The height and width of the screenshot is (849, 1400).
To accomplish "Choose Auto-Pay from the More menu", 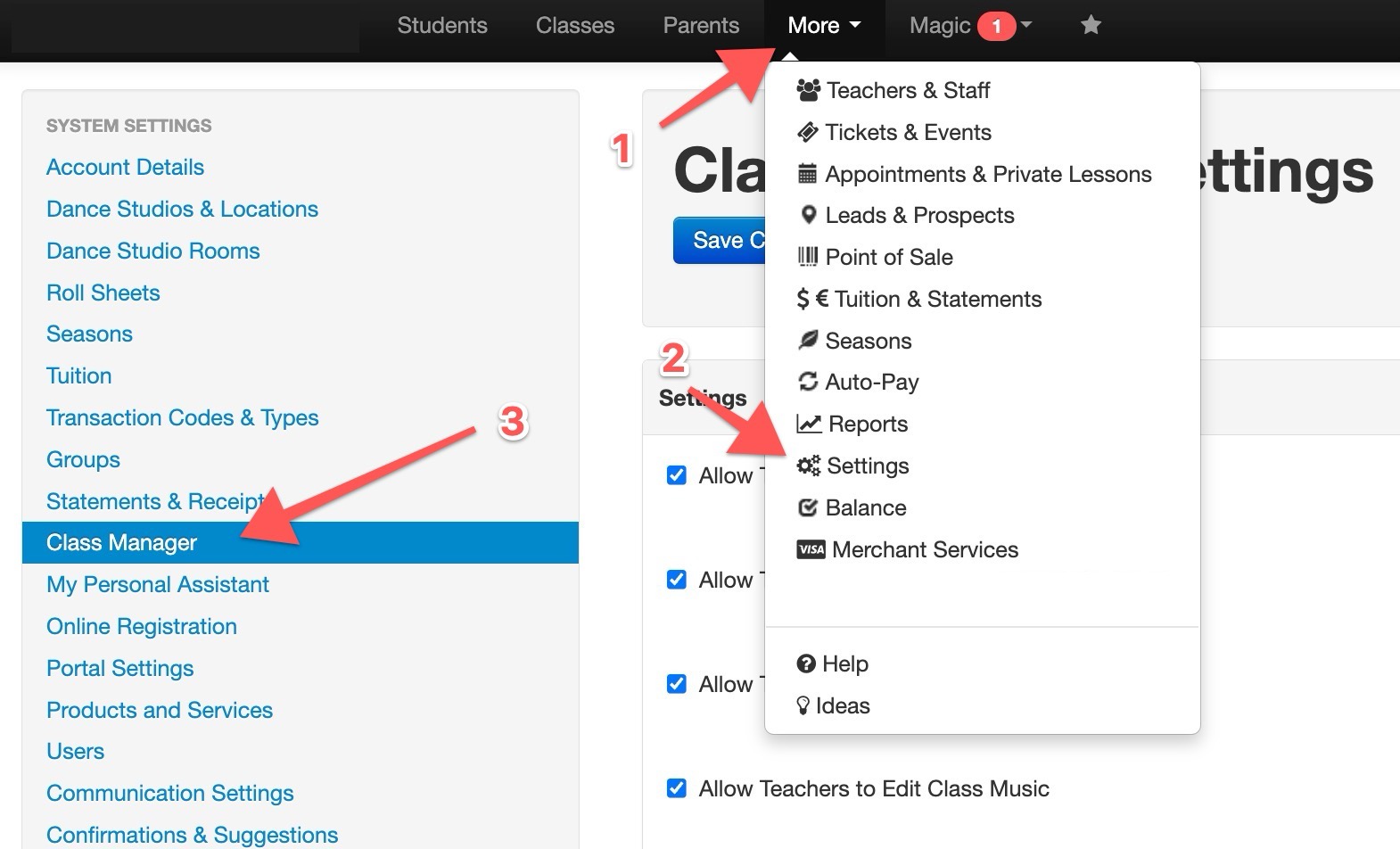I will click(871, 382).
